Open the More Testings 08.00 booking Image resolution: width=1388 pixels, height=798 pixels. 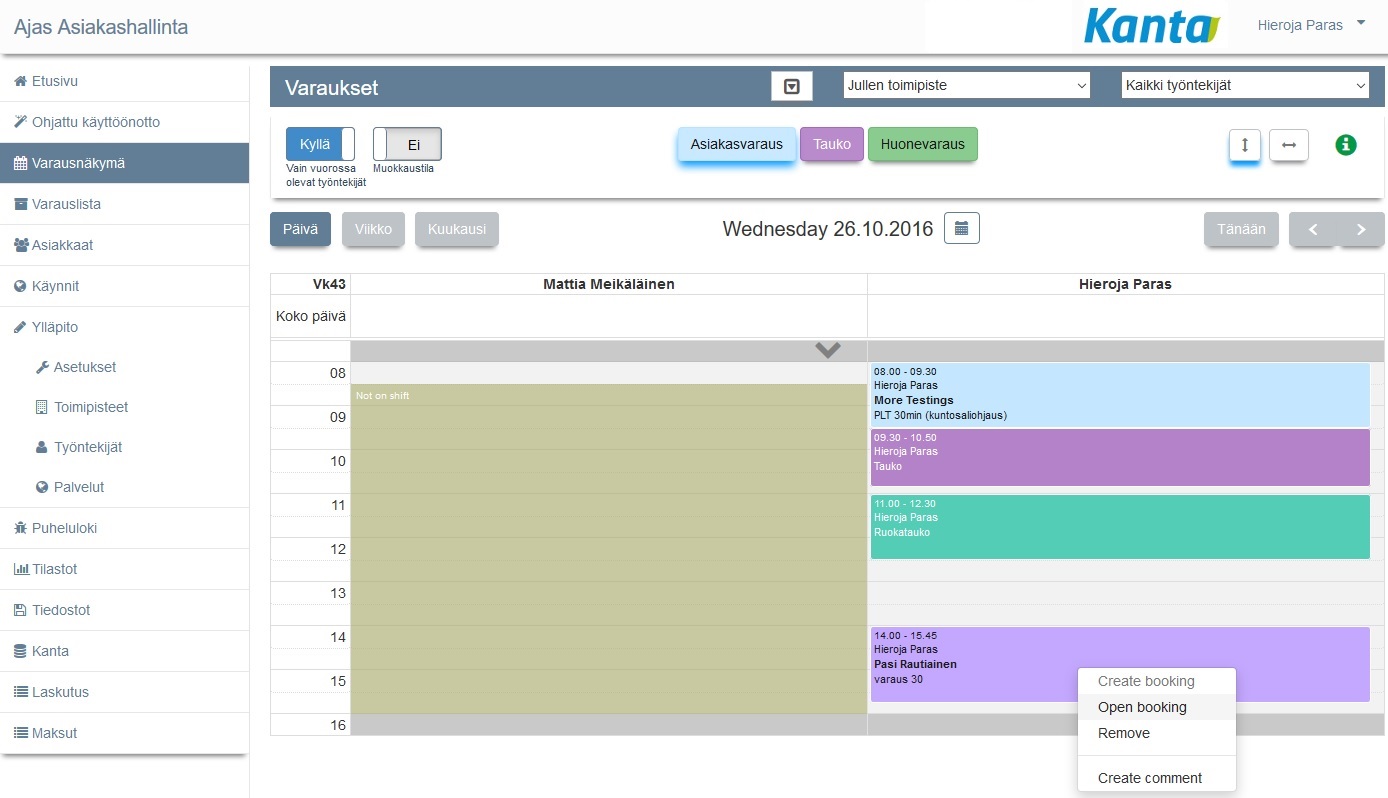coord(1118,395)
